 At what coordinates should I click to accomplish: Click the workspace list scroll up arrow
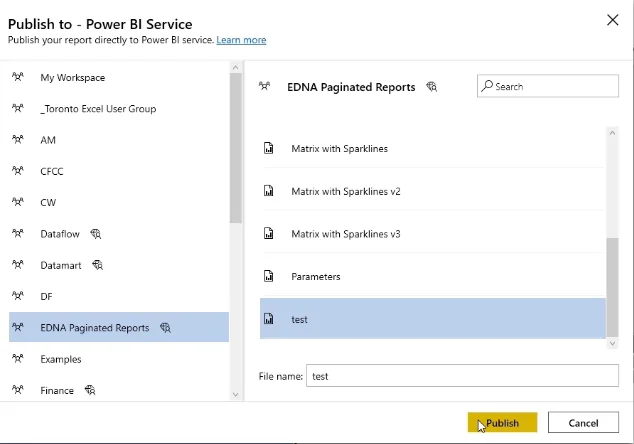[x=236, y=68]
